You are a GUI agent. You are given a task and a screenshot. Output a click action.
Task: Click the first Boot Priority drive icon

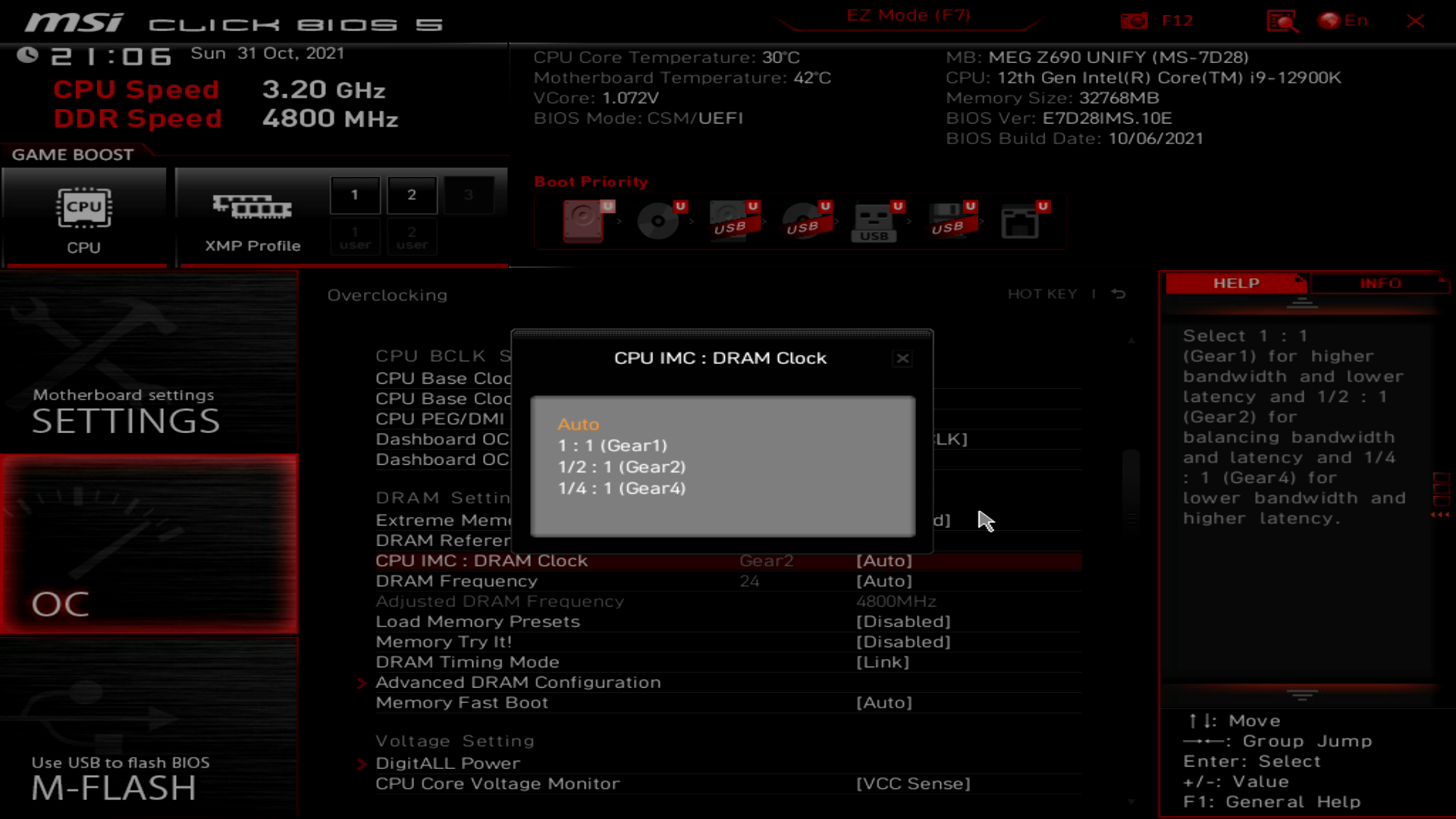(x=582, y=221)
